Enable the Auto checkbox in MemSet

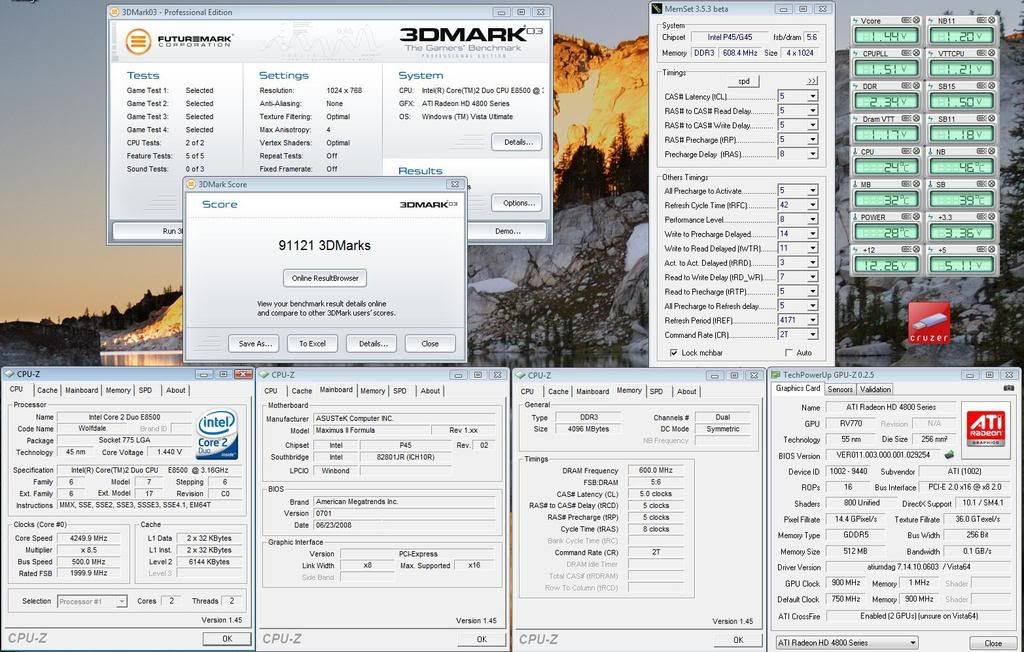tap(789, 353)
